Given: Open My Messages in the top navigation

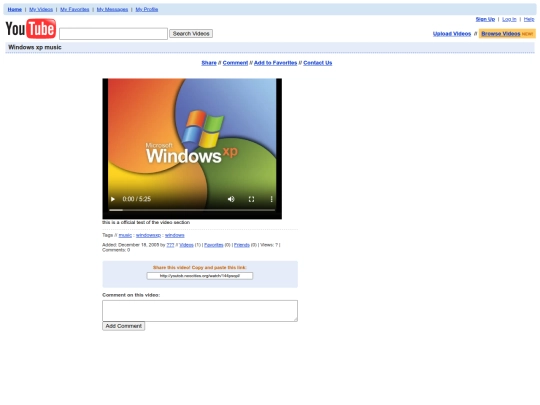Looking at the screenshot, I should point(112,9).
